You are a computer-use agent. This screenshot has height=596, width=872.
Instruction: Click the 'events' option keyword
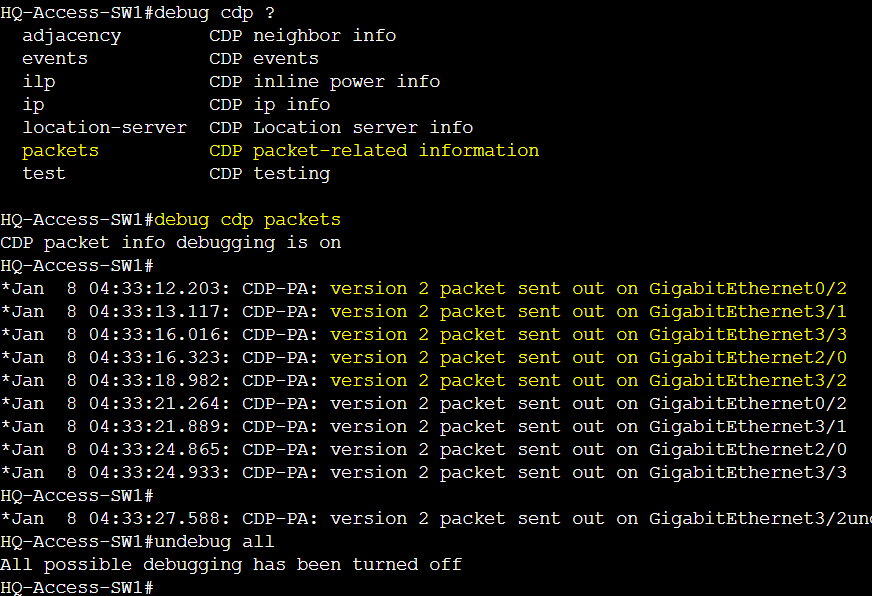[x=55, y=58]
